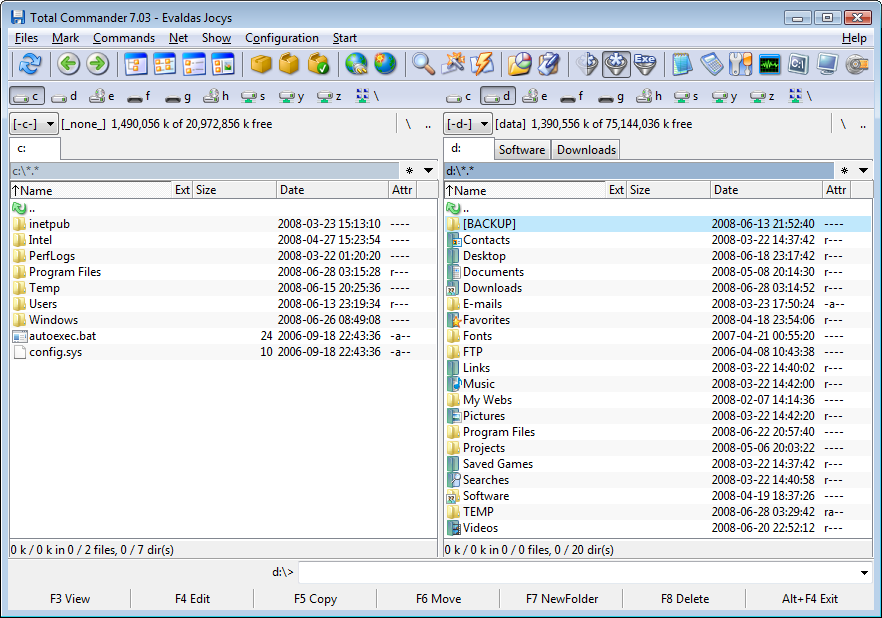
Task: Click the paper with blue pen icon
Action: pyautogui.click(x=548, y=64)
